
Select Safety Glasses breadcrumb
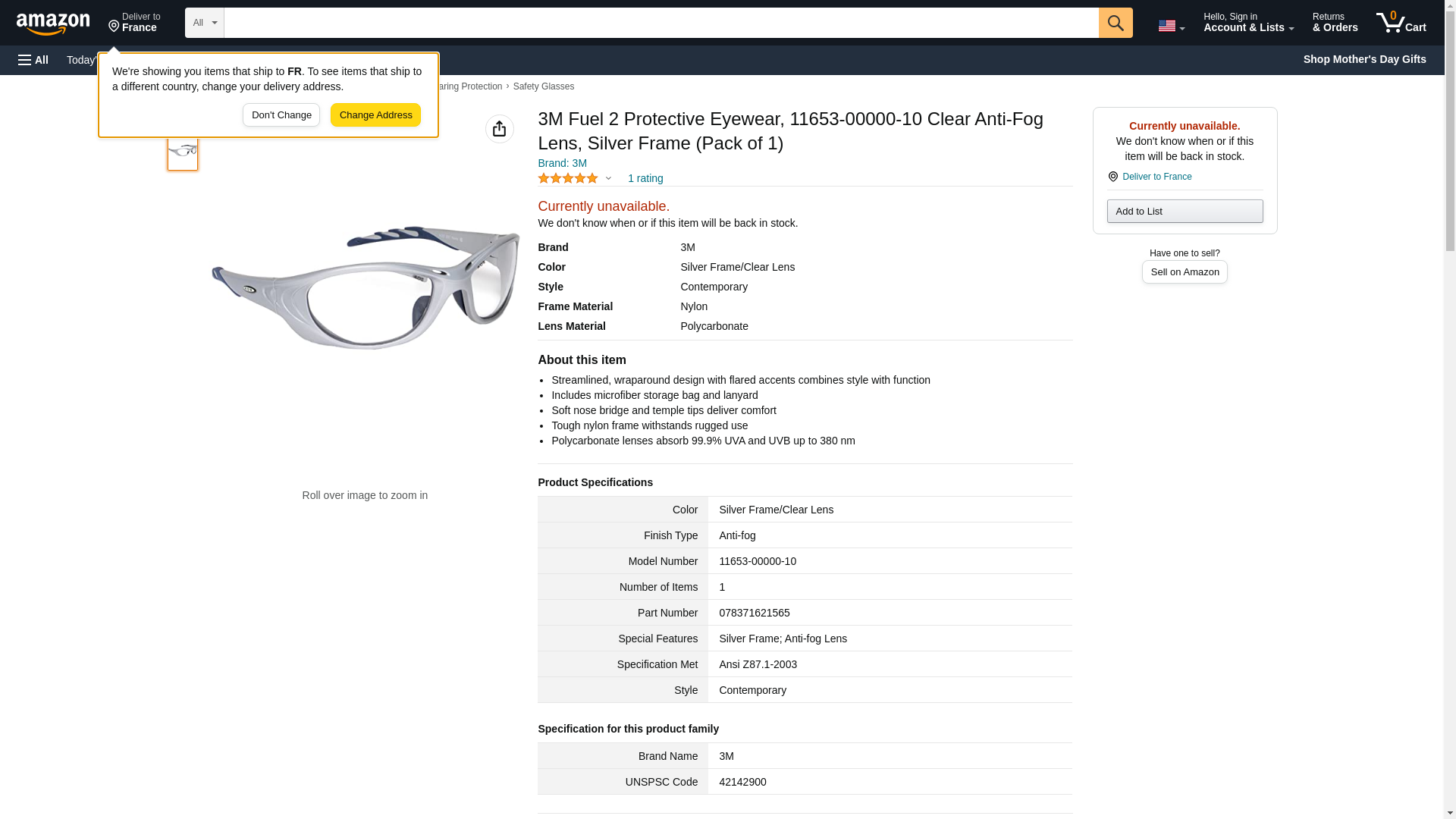click(543, 86)
